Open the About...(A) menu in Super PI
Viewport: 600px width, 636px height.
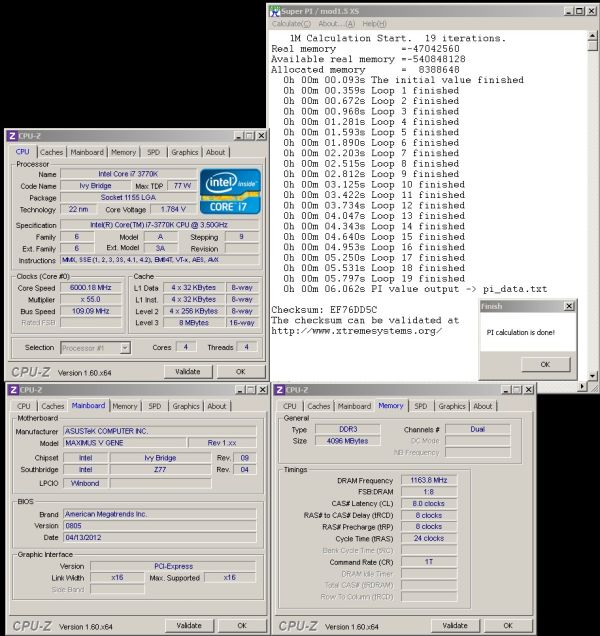coord(337,24)
